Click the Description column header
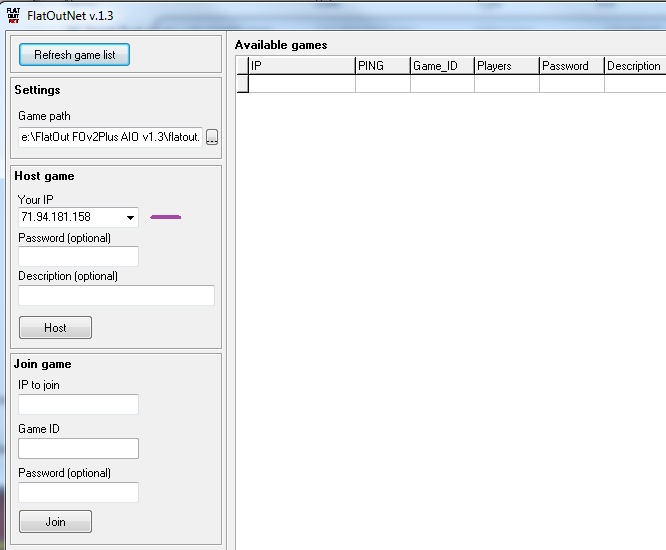Screen dimensions: 666x550 pyautogui.click(x=635, y=65)
